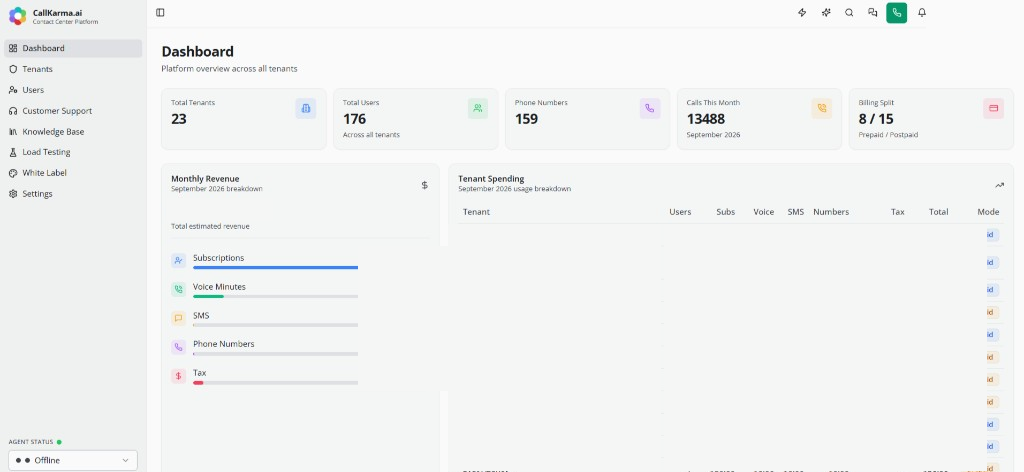
Task: Click the trend arrow icon in Tenant Spending
Action: (x=999, y=185)
